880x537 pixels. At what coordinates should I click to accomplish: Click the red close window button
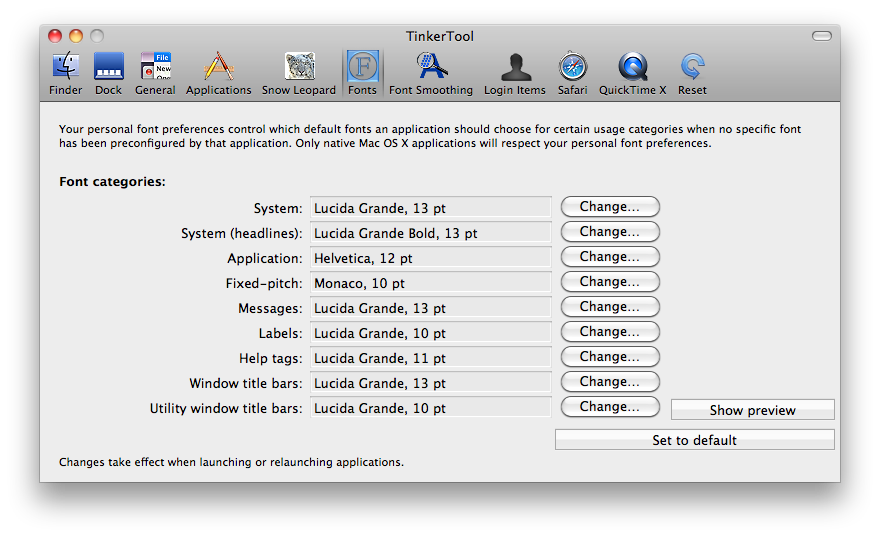pos(55,36)
